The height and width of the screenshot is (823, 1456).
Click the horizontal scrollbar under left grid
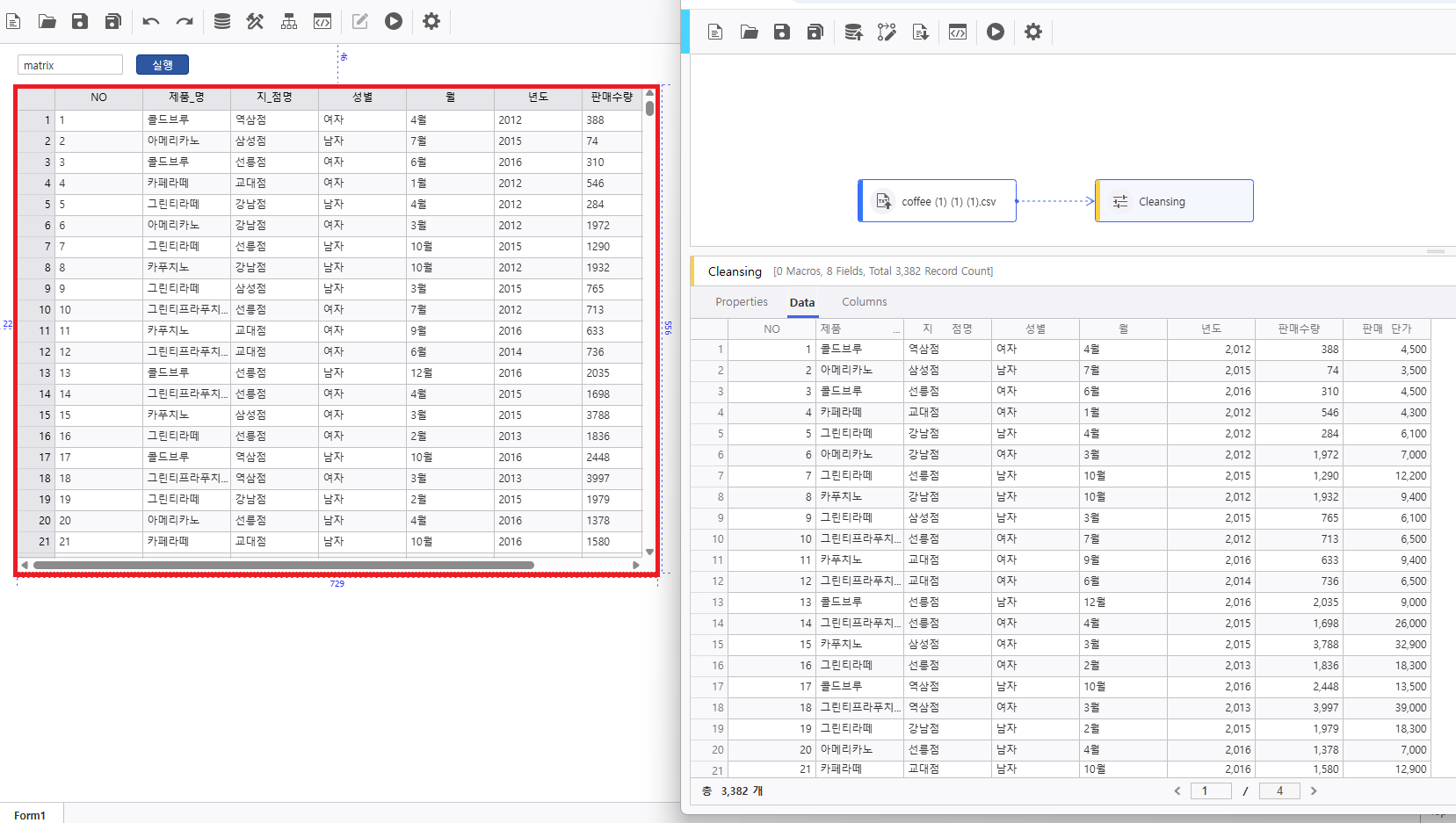click(283, 565)
